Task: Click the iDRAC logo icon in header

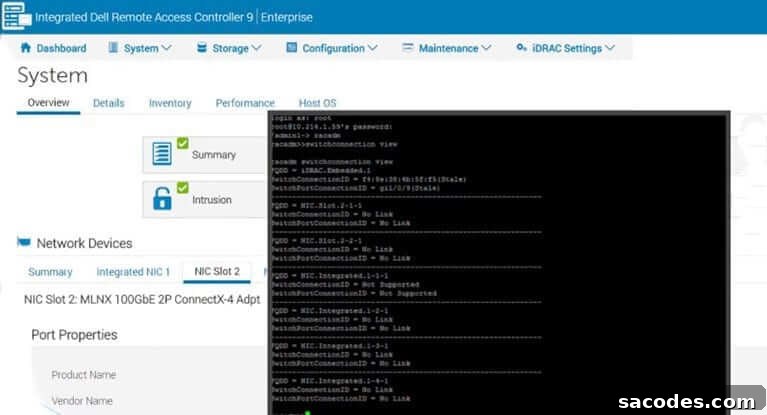Action: (17, 16)
